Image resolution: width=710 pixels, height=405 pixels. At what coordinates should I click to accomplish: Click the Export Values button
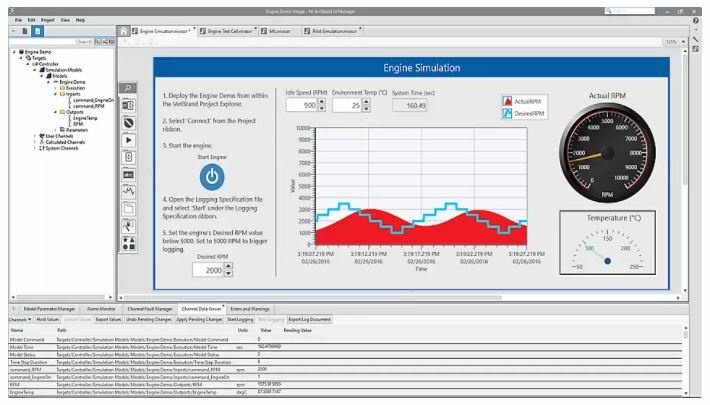click(108, 319)
